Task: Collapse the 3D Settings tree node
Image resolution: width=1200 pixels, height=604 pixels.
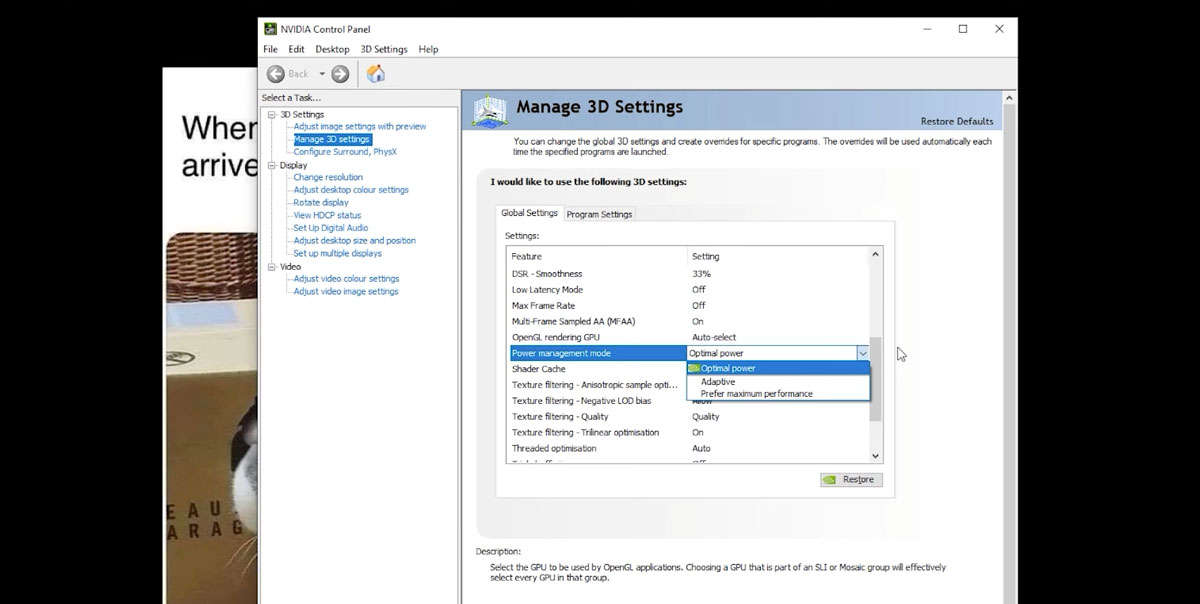Action: (271, 115)
